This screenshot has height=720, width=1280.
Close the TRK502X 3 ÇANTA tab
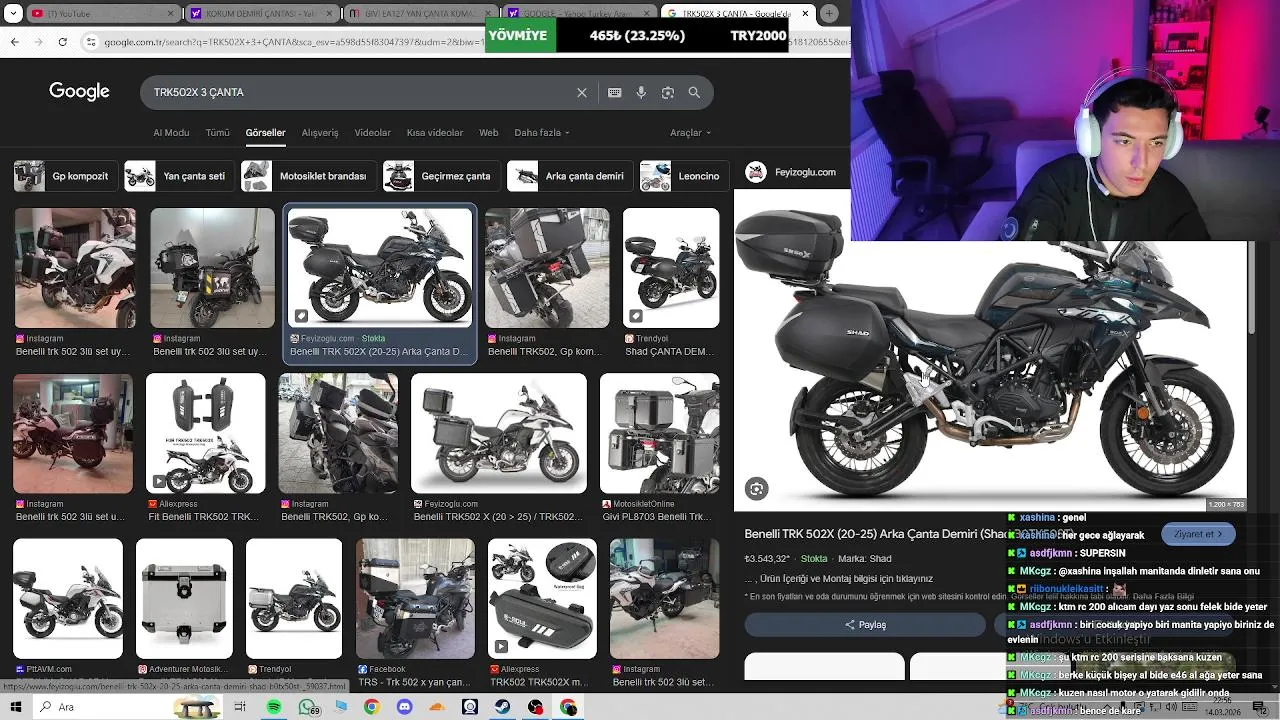804,13
